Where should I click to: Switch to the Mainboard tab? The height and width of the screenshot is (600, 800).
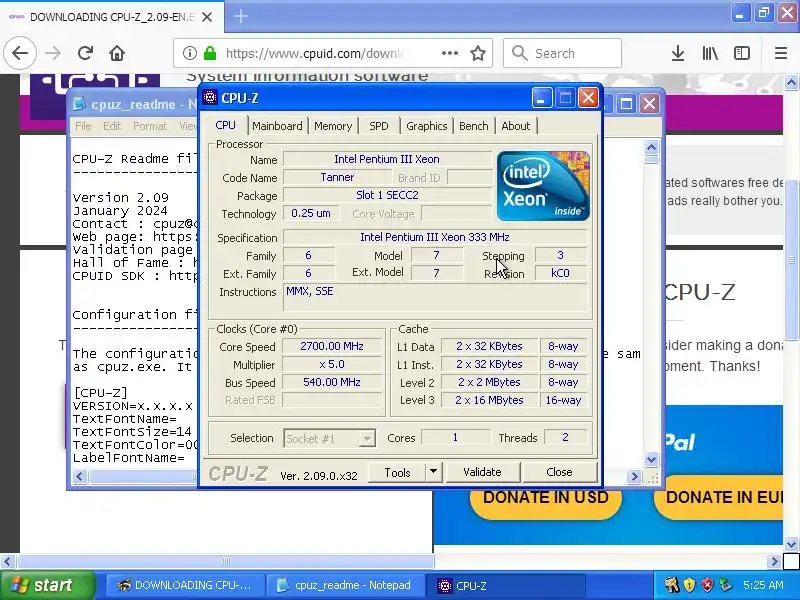[x=277, y=126]
